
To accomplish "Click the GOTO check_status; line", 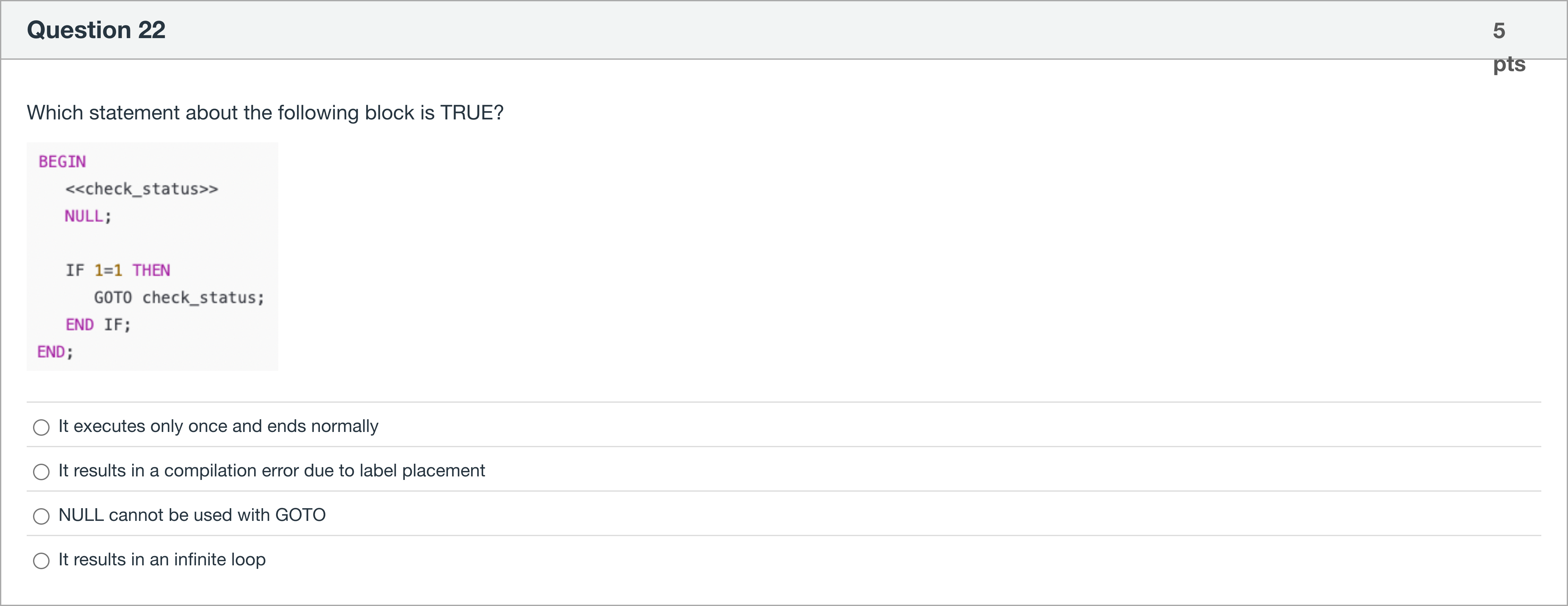I will 179,298.
